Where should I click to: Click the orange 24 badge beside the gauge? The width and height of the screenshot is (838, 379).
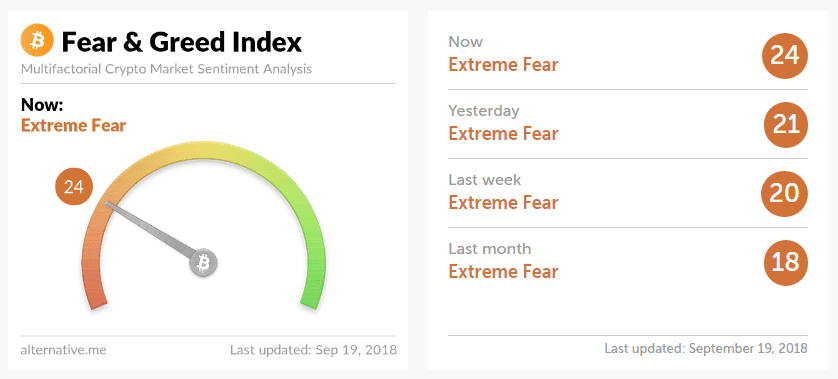point(74,187)
